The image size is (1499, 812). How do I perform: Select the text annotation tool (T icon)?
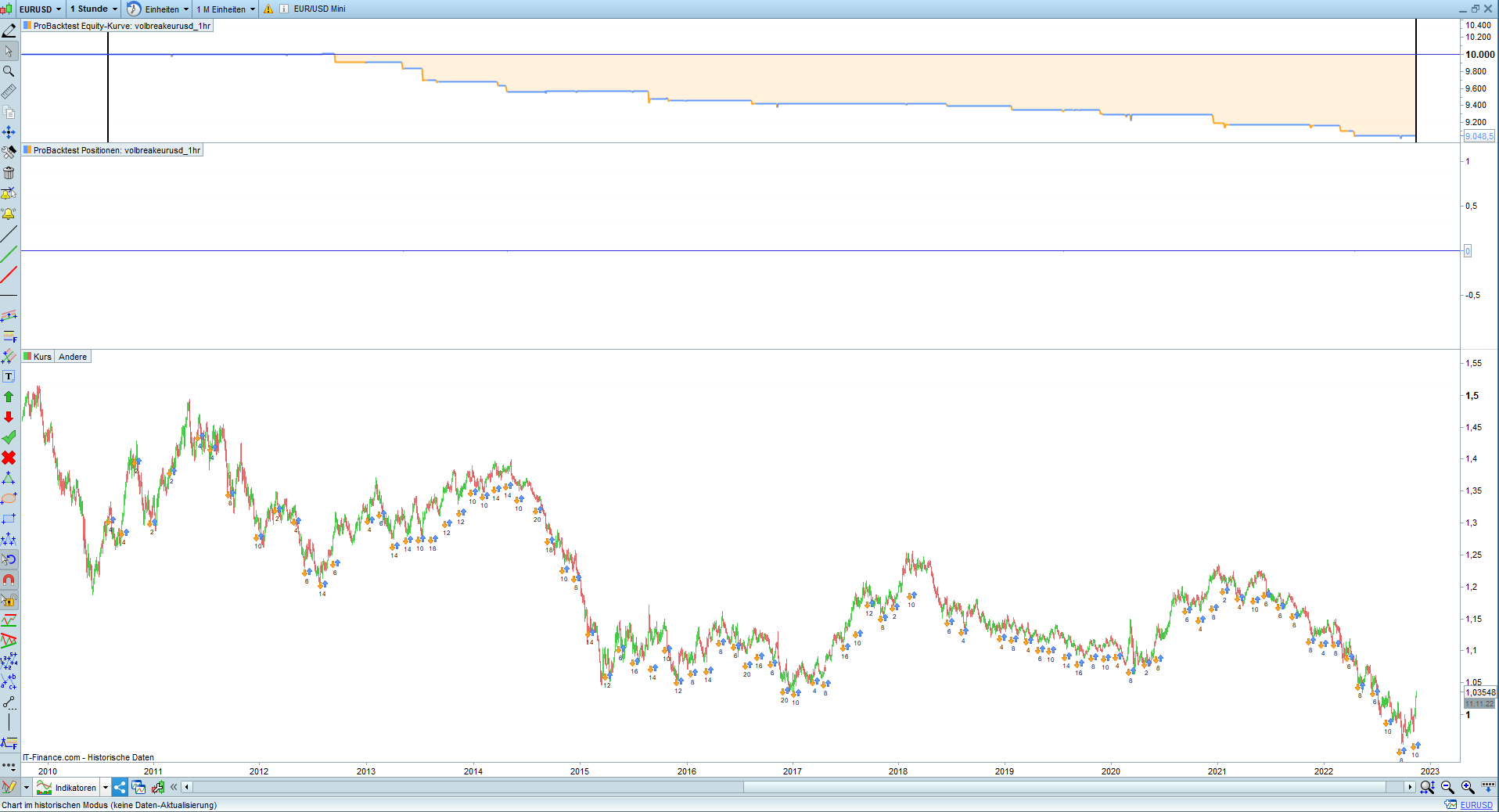pyautogui.click(x=9, y=376)
